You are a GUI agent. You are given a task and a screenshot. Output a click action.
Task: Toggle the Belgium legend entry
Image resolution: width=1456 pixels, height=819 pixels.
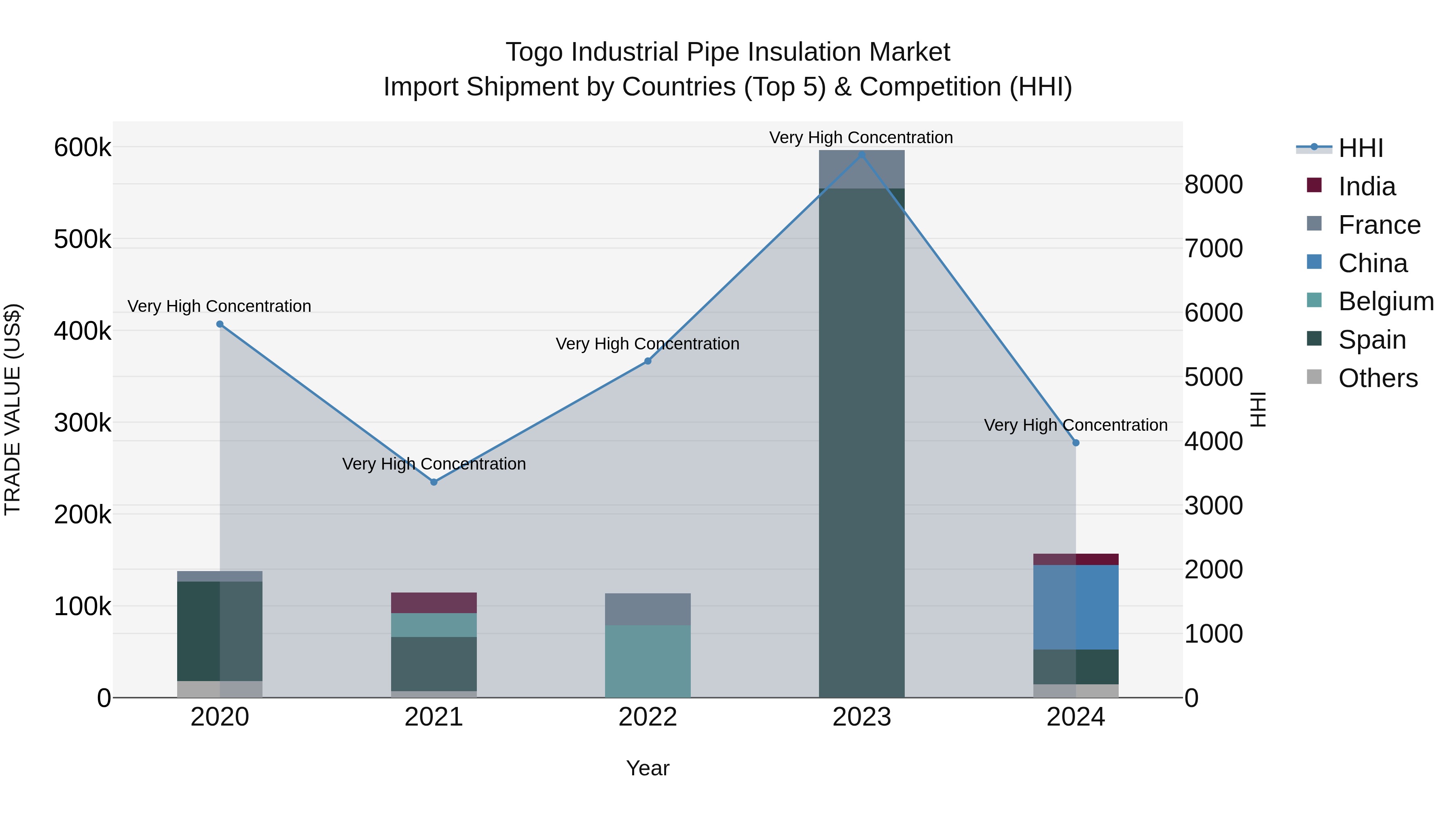point(1371,301)
